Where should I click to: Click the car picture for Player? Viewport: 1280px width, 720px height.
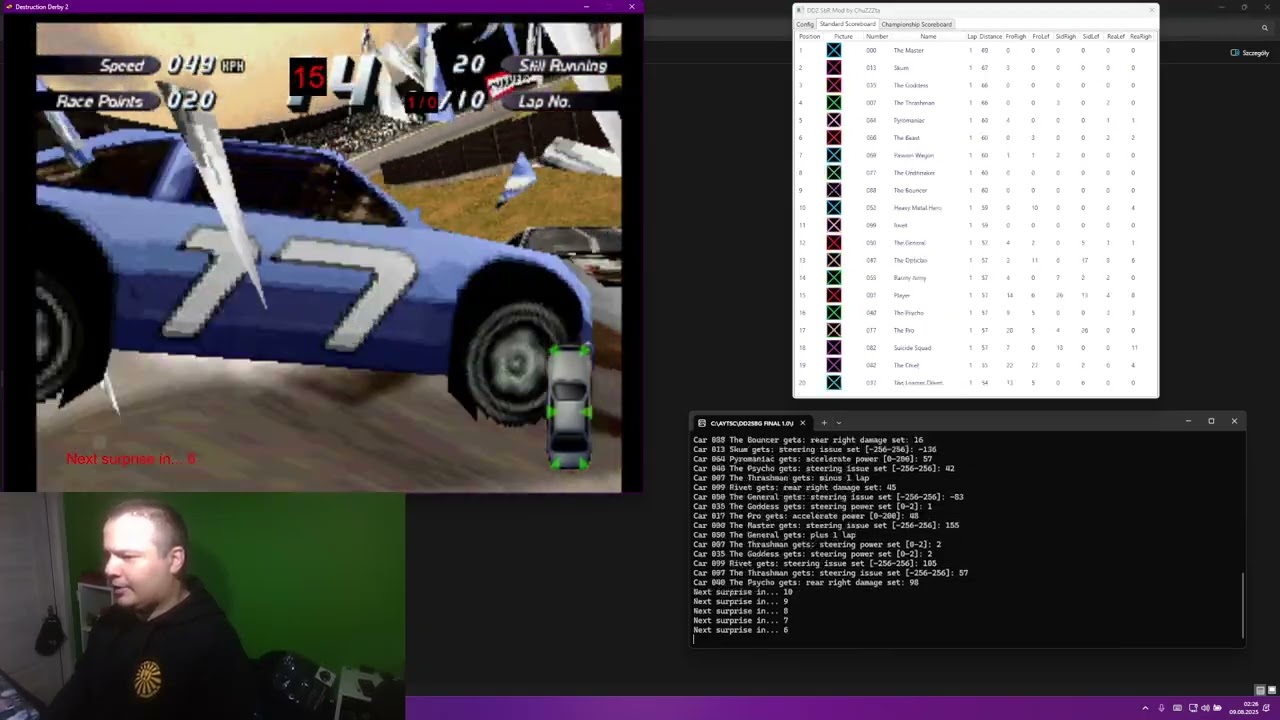(x=834, y=295)
